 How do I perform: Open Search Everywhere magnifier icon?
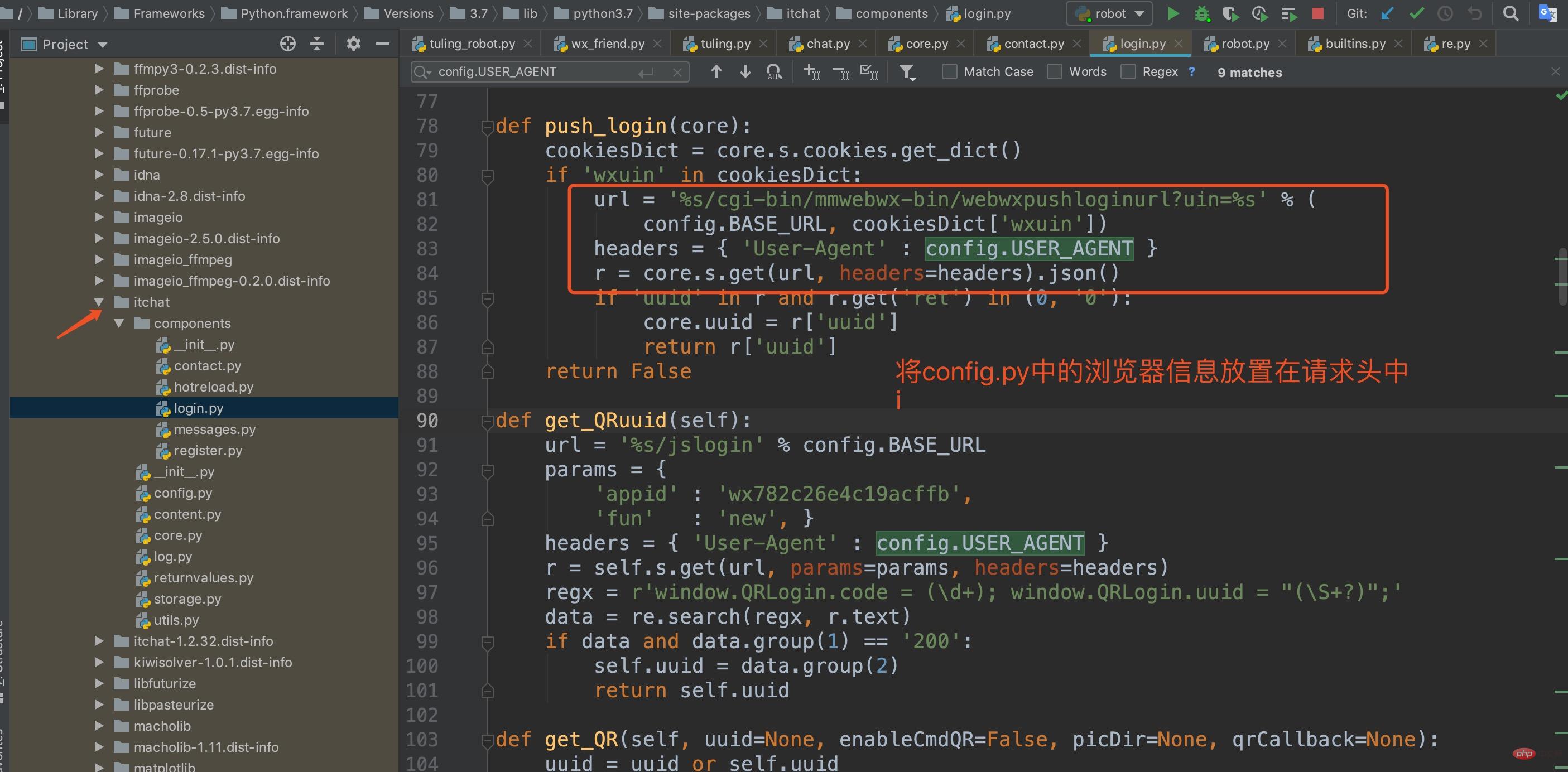pyautogui.click(x=1510, y=13)
